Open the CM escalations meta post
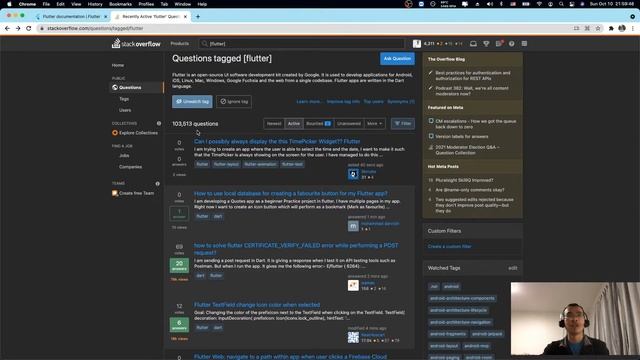Viewport: 640px width, 360px height. click(x=476, y=124)
